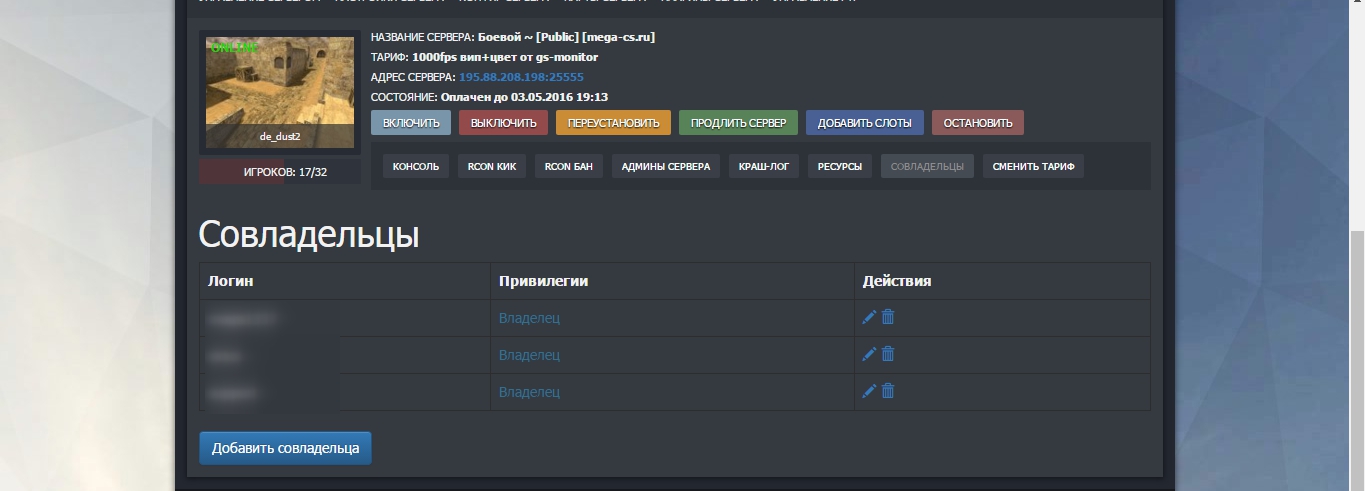Edit the bottom co-owner row with pencil icon
1365x491 pixels.
[x=869, y=391]
